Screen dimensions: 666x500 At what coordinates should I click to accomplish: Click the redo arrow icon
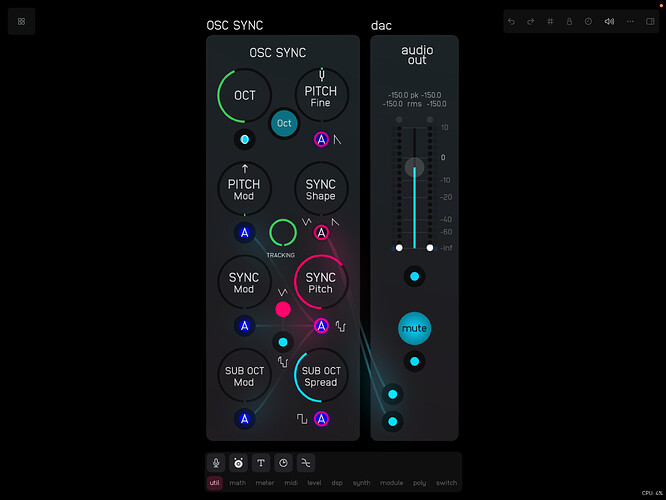(x=530, y=21)
